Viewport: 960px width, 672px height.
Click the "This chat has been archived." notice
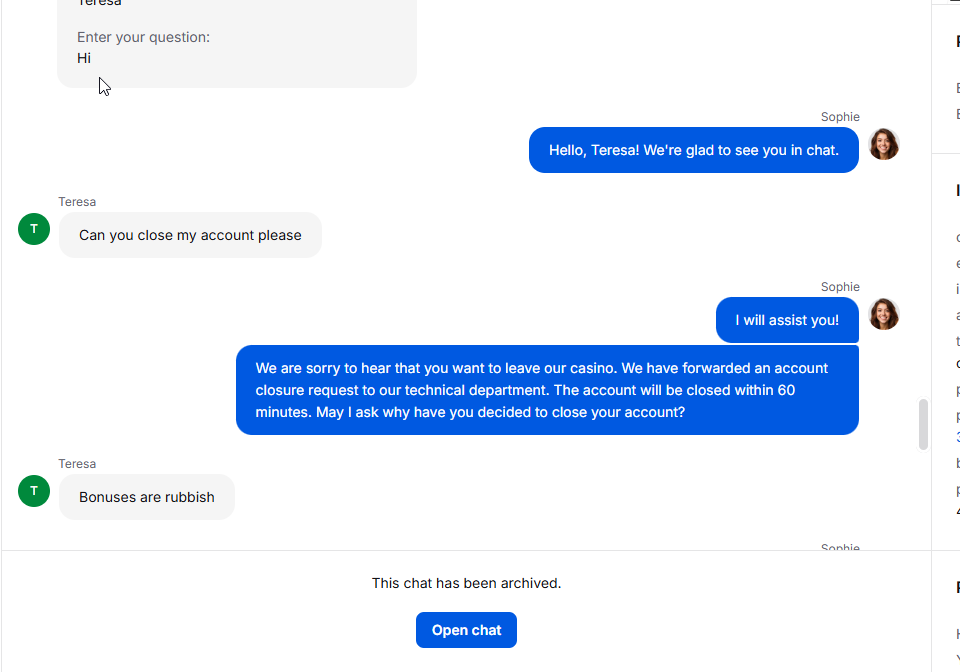pyautogui.click(x=466, y=583)
